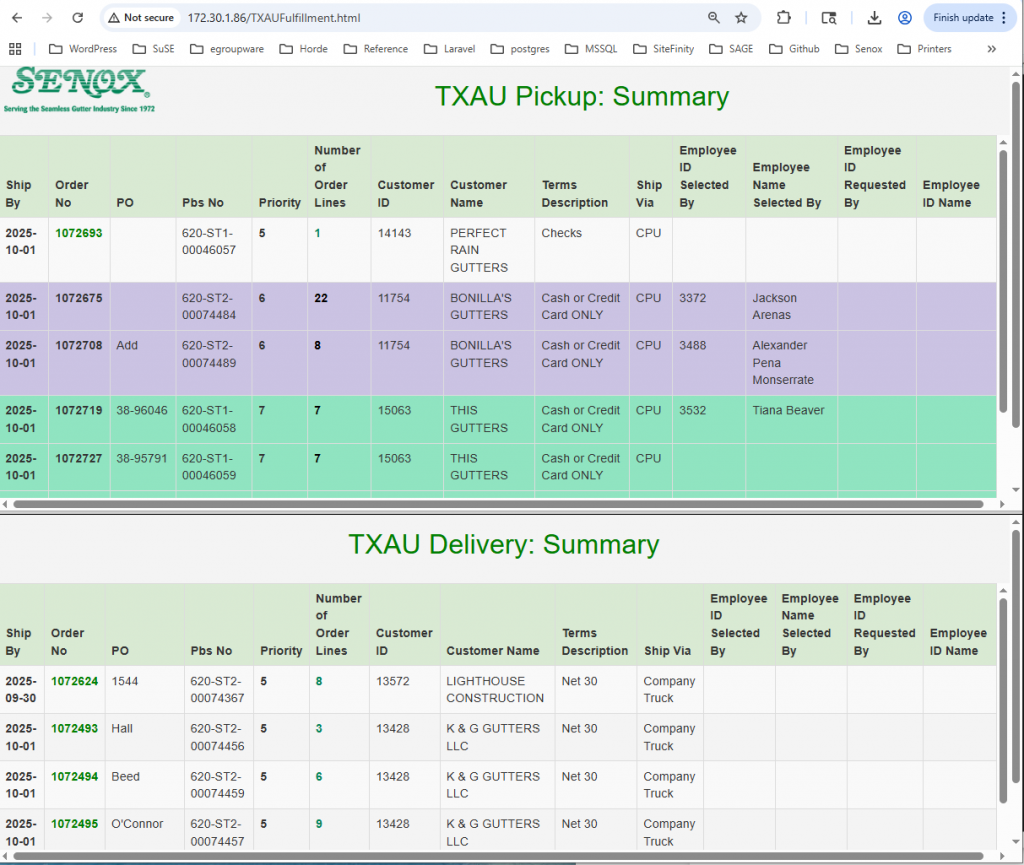1024x865 pixels.
Task: Open order number 1072693 link
Action: point(78,233)
